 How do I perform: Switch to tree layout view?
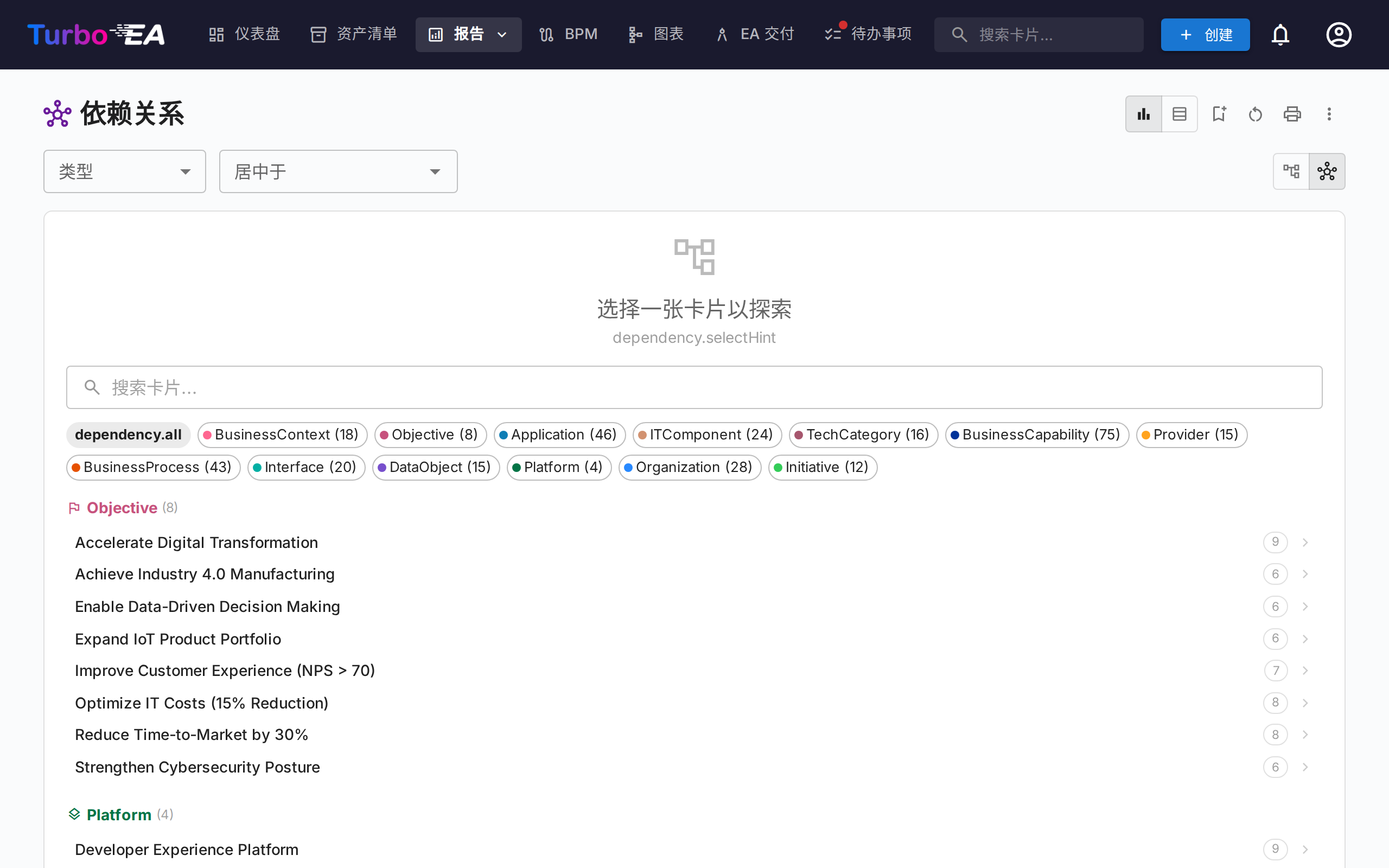[1291, 170]
